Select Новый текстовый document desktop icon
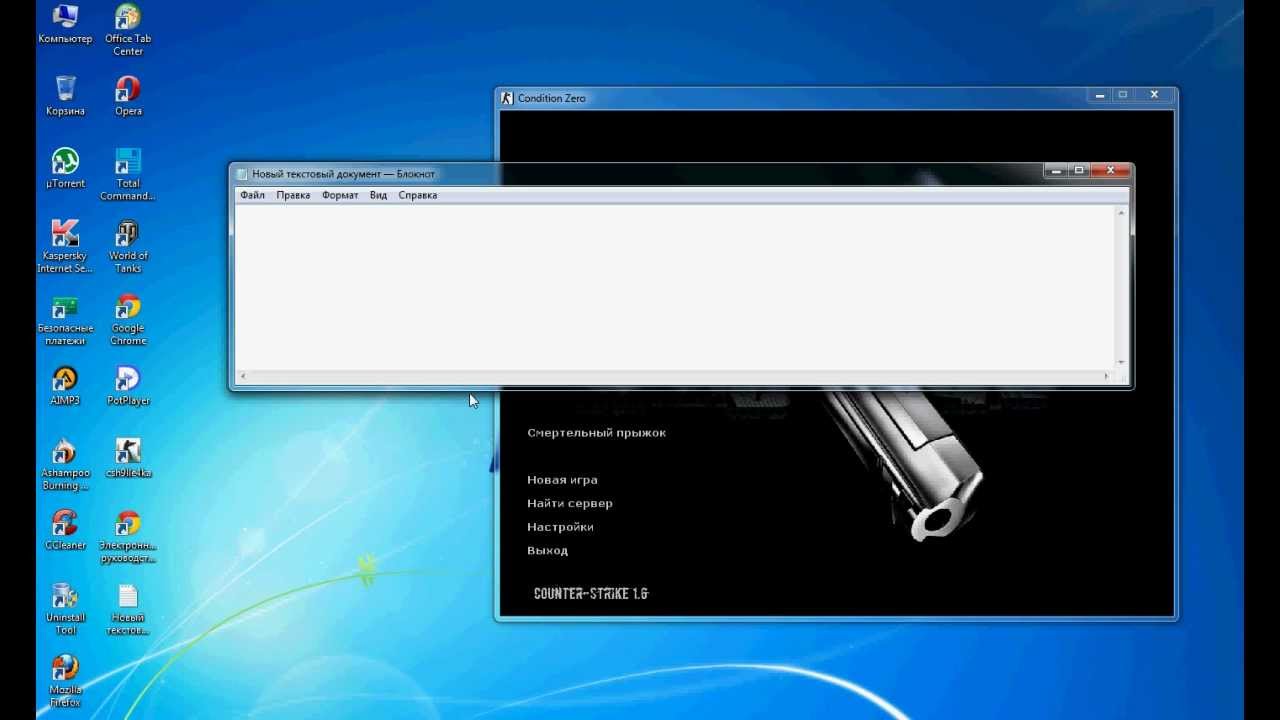1280x720 pixels. coord(128,608)
